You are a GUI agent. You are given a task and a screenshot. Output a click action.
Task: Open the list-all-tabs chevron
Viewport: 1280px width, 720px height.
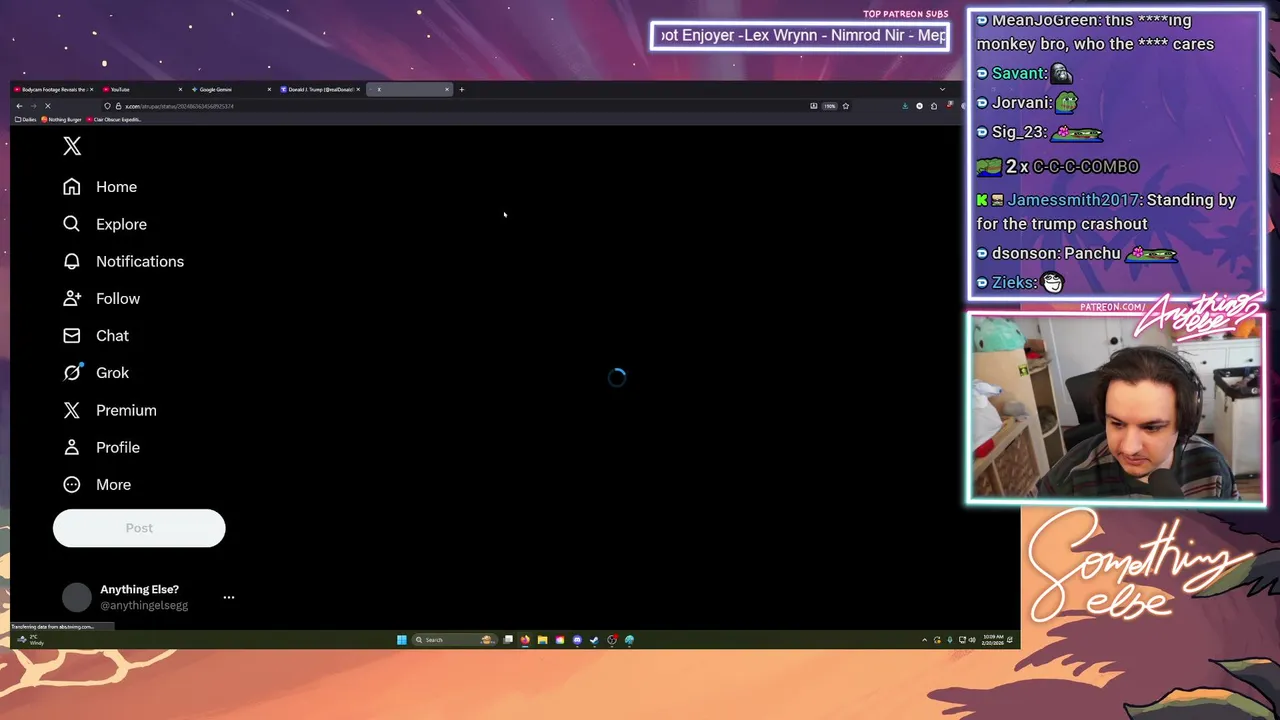point(942,89)
